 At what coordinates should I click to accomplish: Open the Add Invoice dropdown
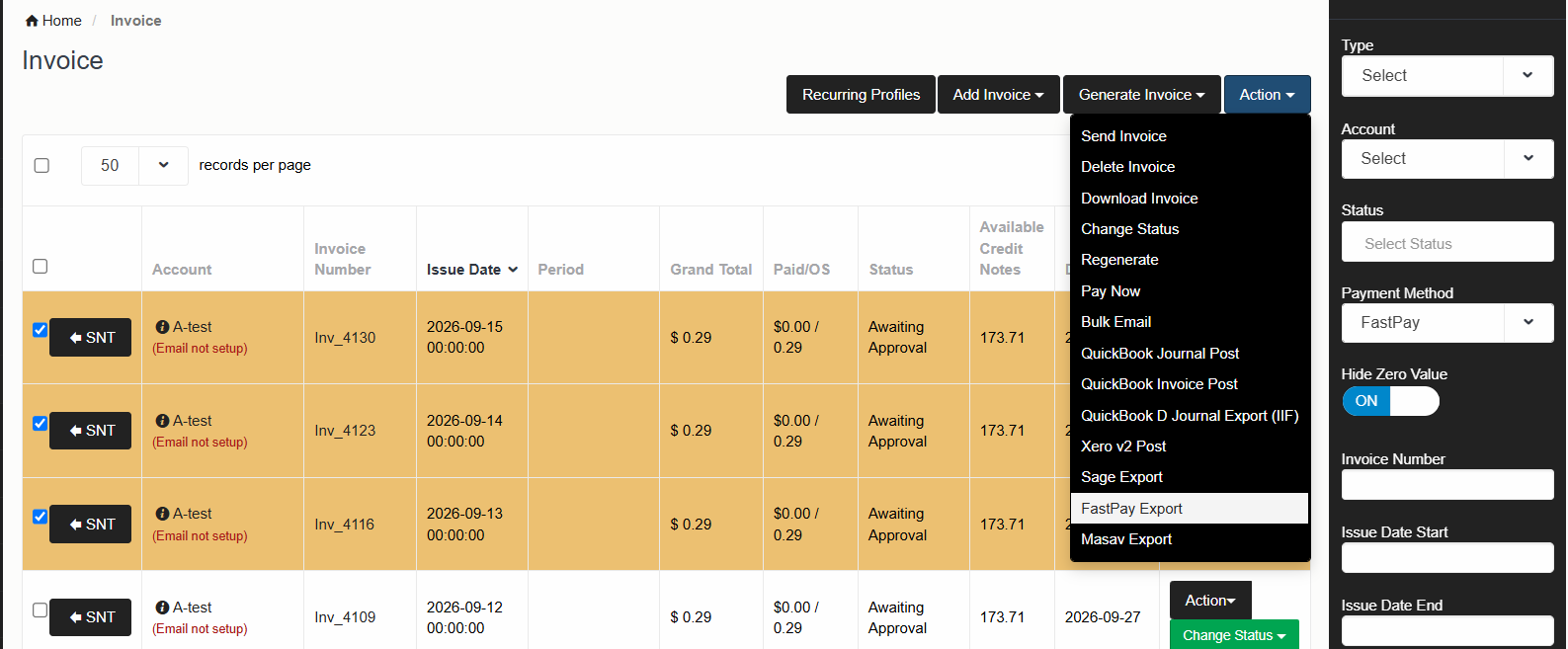[998, 95]
